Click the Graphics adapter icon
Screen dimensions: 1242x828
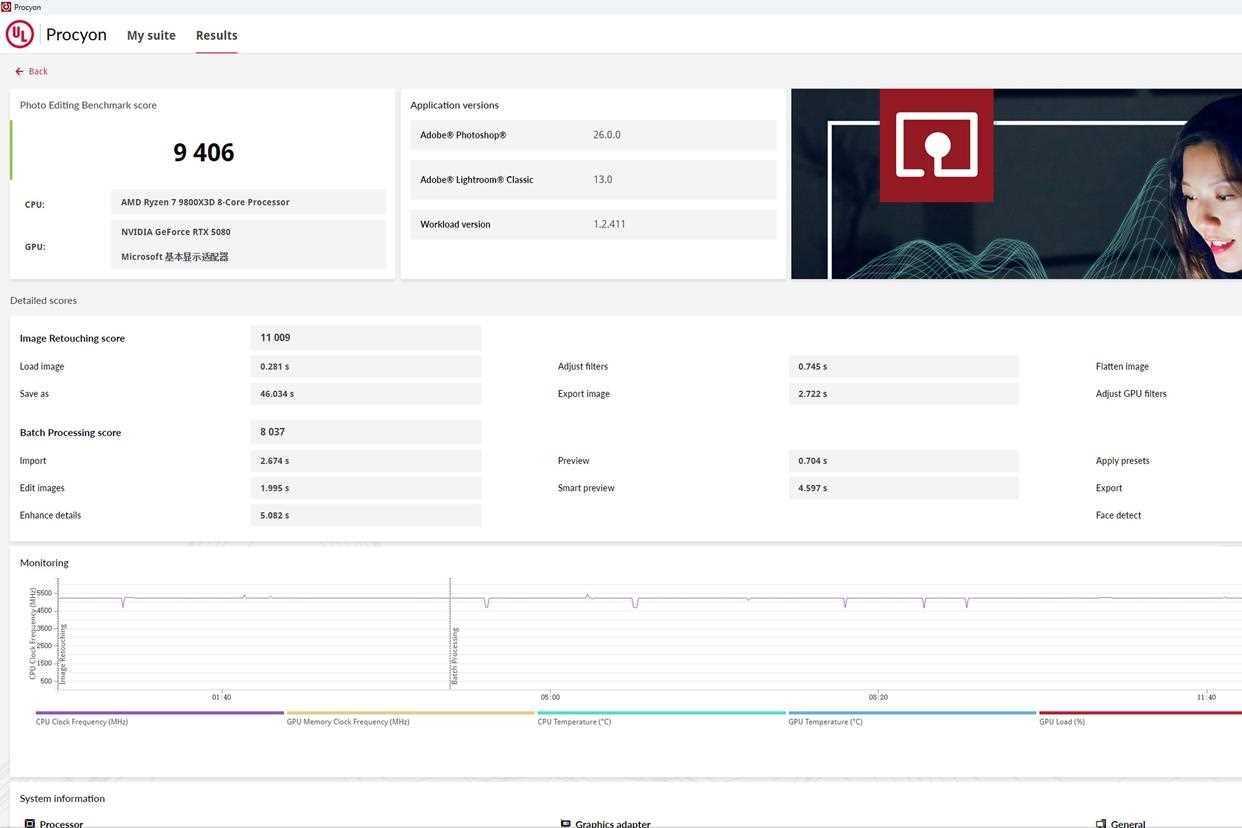(566, 823)
